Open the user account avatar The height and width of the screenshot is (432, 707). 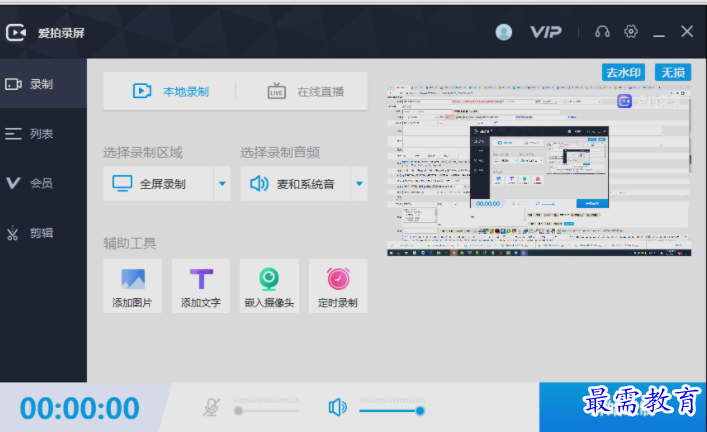tap(504, 32)
